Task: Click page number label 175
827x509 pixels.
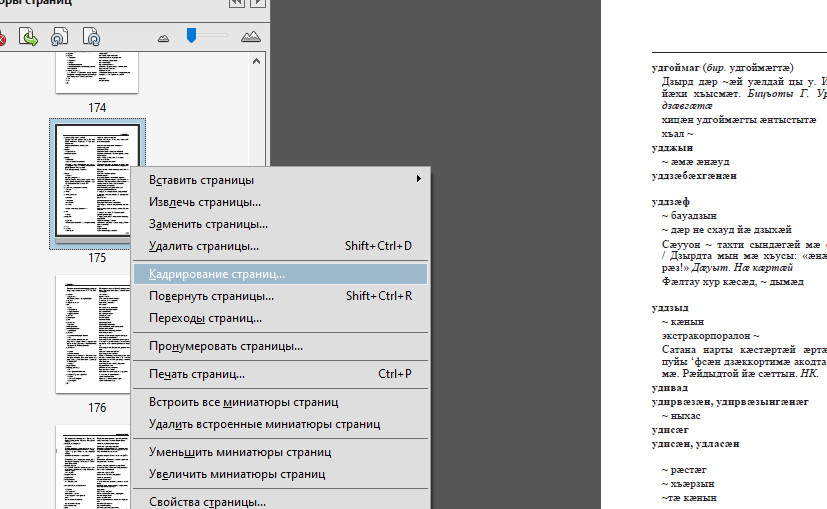Action: pos(97,258)
